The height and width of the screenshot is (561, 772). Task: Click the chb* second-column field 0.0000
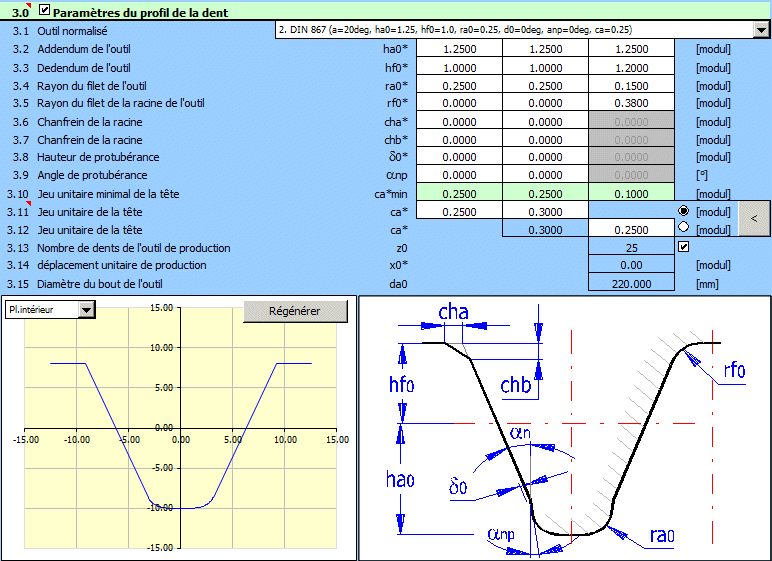coord(545,140)
